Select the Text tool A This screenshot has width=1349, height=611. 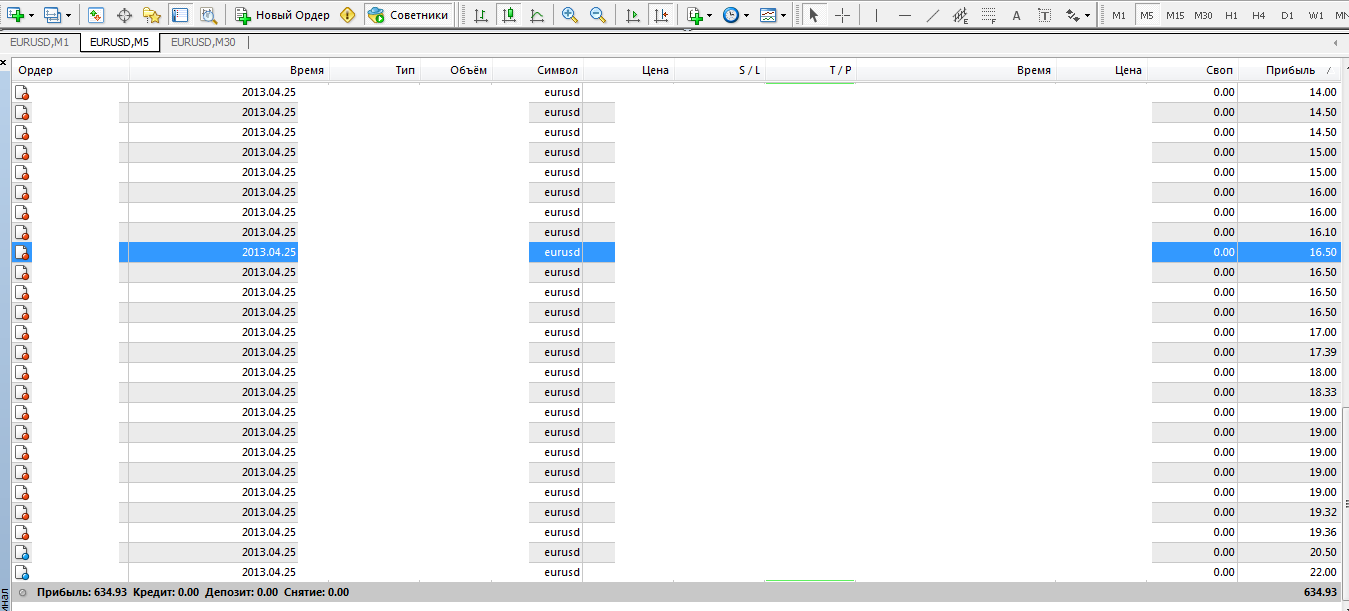pyautogui.click(x=1016, y=15)
